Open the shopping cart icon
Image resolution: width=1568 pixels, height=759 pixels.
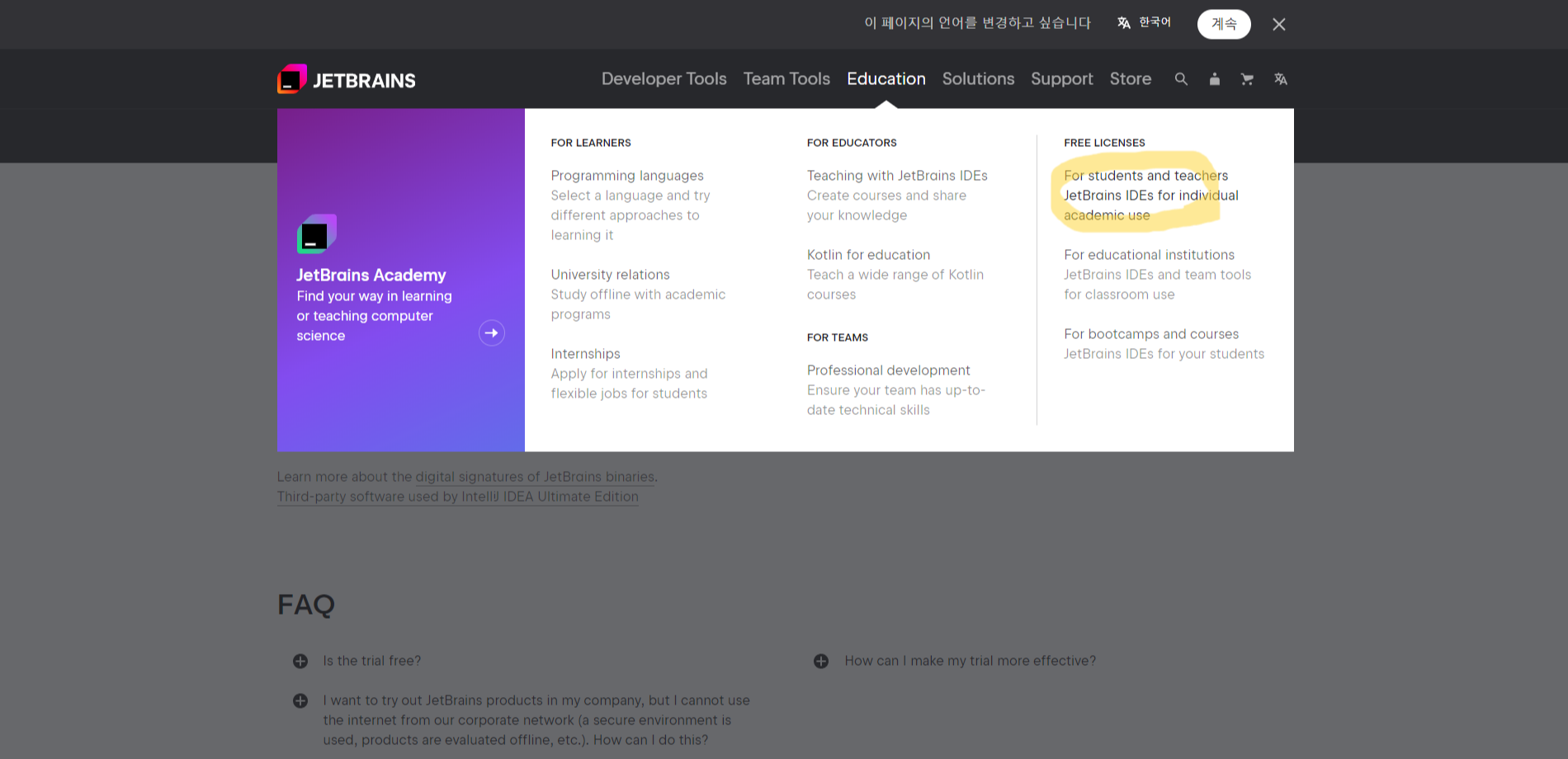point(1247,79)
